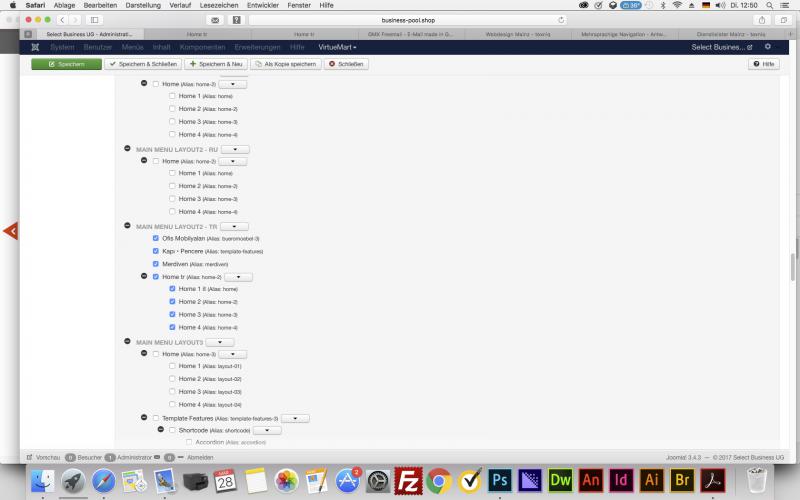Image resolution: width=800 pixels, height=500 pixels.
Task: Uncheck the Ofis Mobilyaları menu item
Action: (156, 239)
